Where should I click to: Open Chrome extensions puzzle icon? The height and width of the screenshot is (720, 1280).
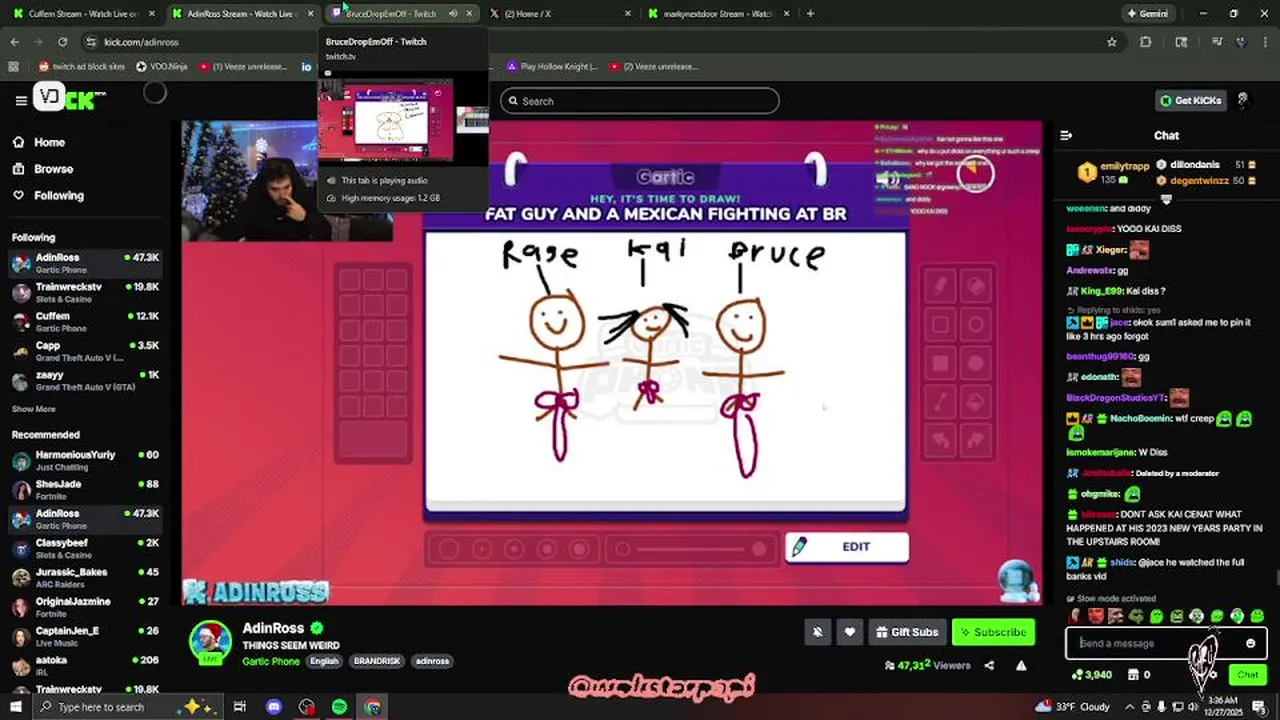(x=1146, y=42)
